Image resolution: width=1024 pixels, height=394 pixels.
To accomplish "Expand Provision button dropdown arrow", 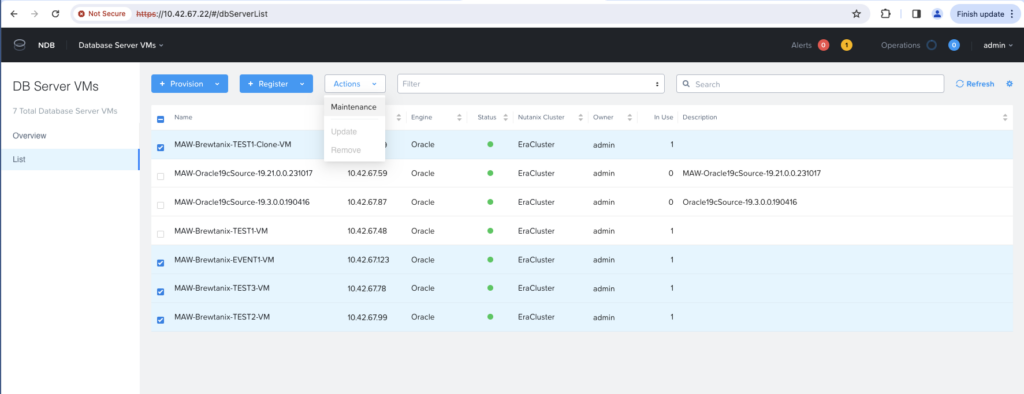I will click(217, 84).
